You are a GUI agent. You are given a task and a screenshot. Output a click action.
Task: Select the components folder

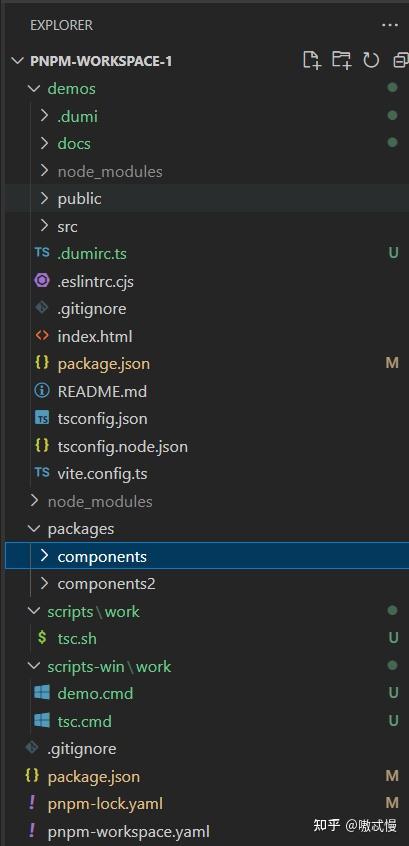coord(207,556)
